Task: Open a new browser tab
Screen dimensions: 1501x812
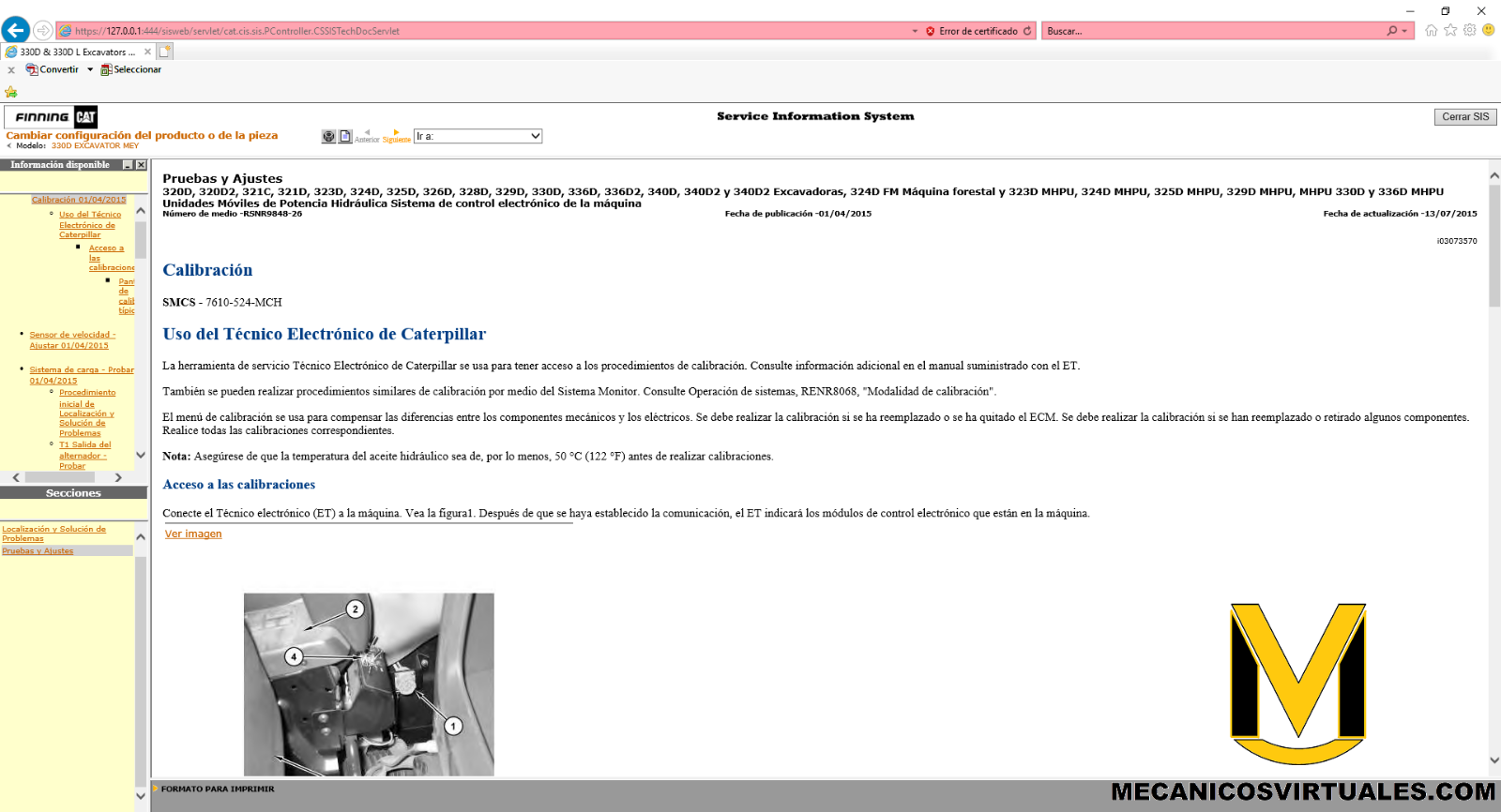Action: click(165, 52)
